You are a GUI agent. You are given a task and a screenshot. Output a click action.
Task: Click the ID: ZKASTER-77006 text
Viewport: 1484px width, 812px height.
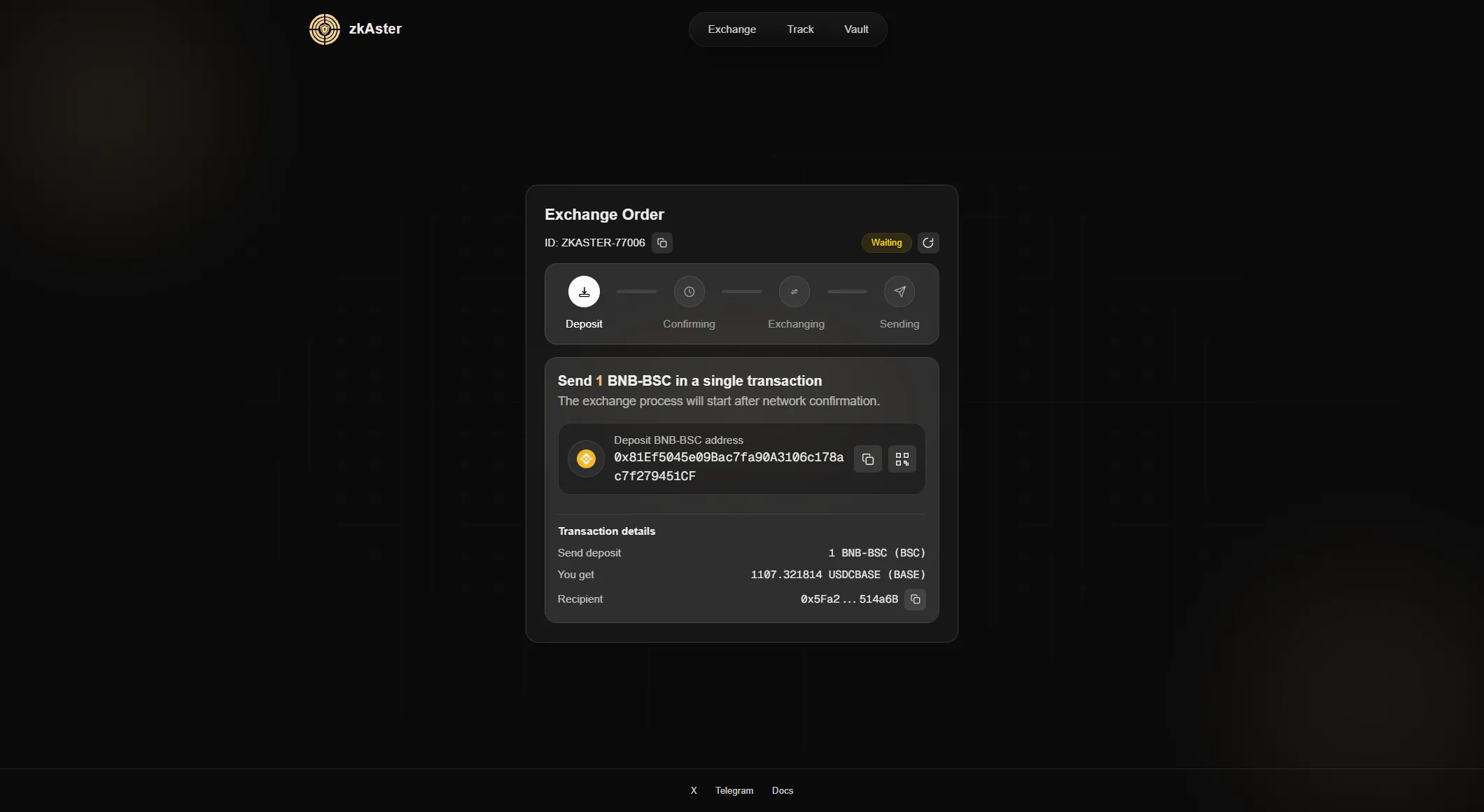tap(595, 243)
